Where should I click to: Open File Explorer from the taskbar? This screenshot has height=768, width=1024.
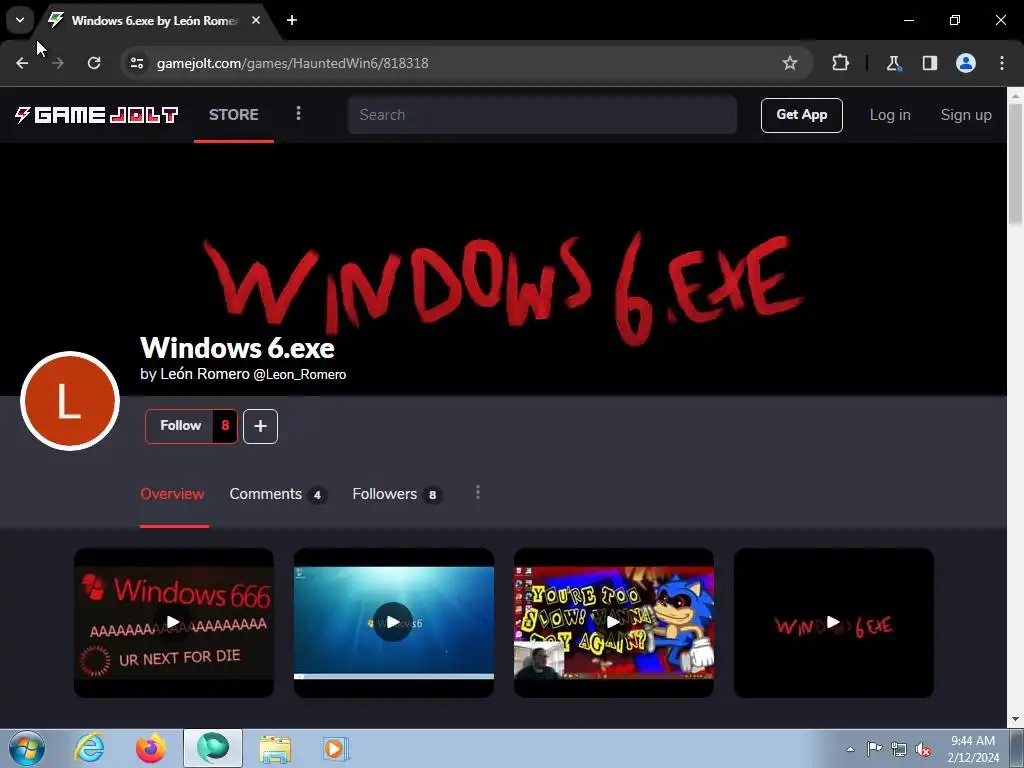[275, 748]
